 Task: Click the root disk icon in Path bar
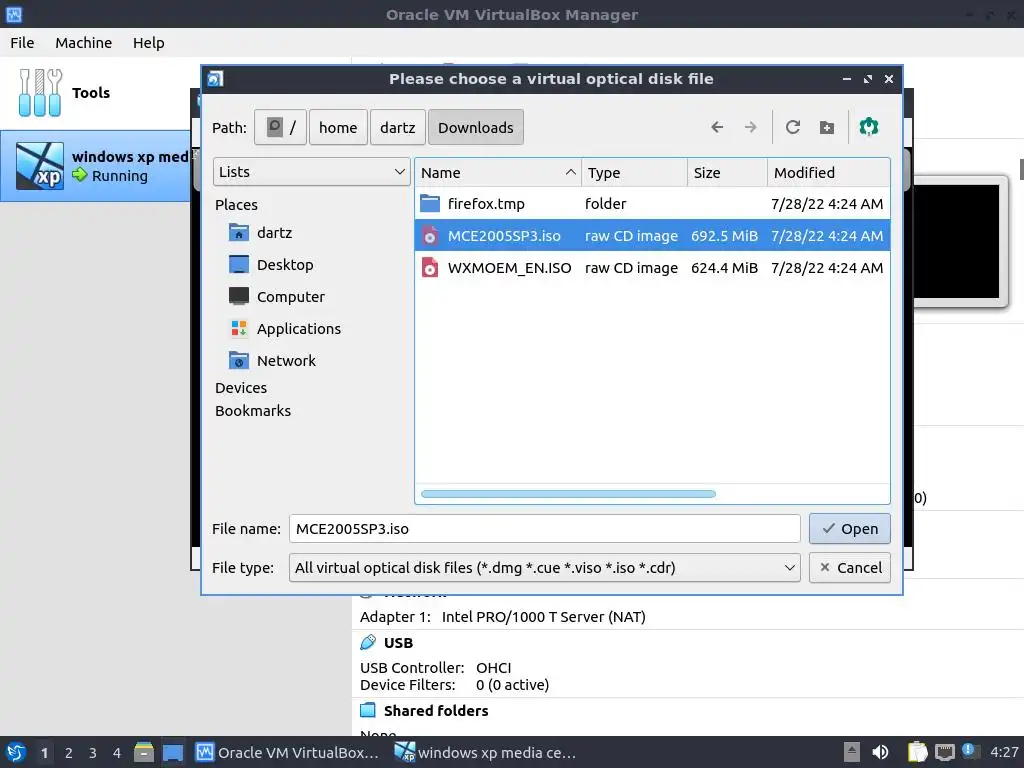275,127
